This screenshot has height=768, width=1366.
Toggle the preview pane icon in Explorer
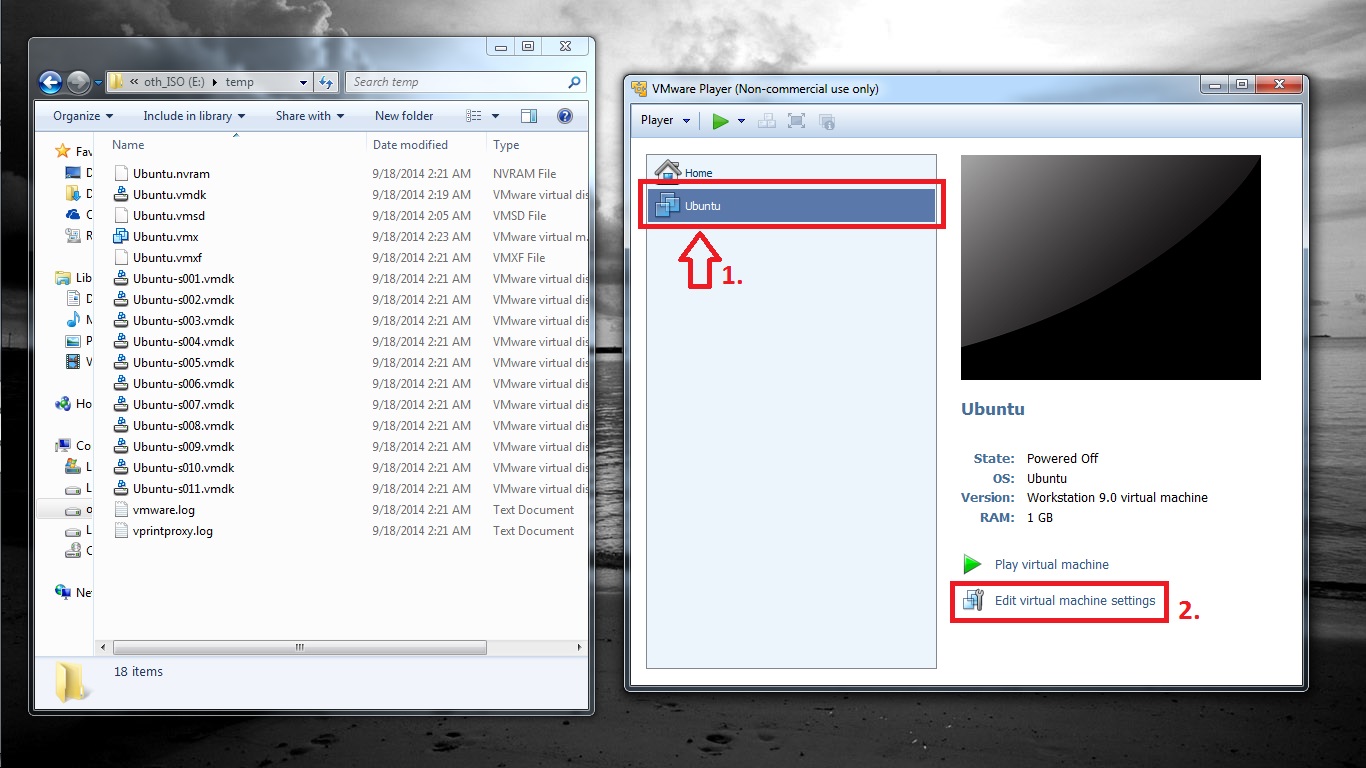coord(529,116)
